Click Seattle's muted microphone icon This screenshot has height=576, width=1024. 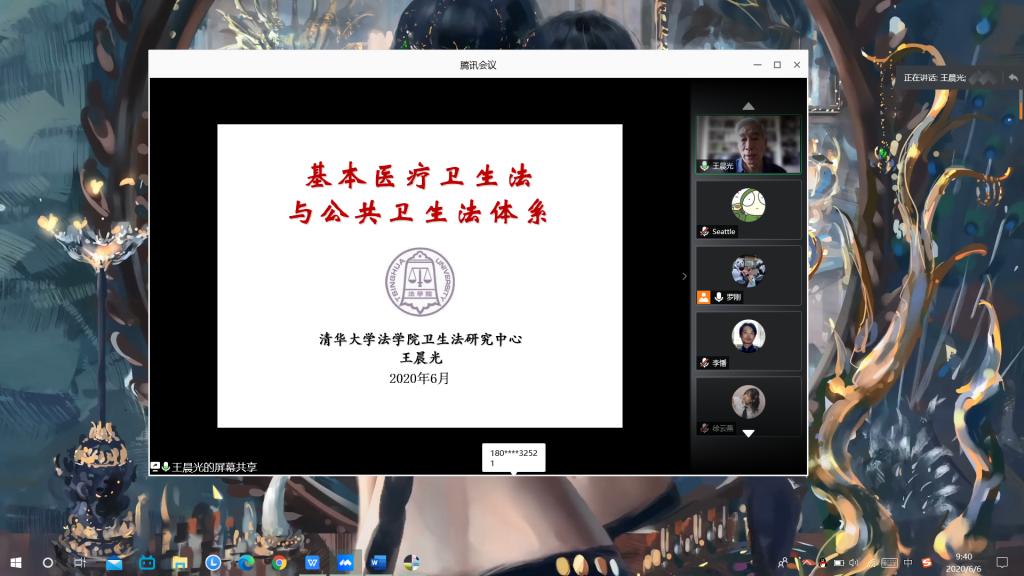[704, 232]
